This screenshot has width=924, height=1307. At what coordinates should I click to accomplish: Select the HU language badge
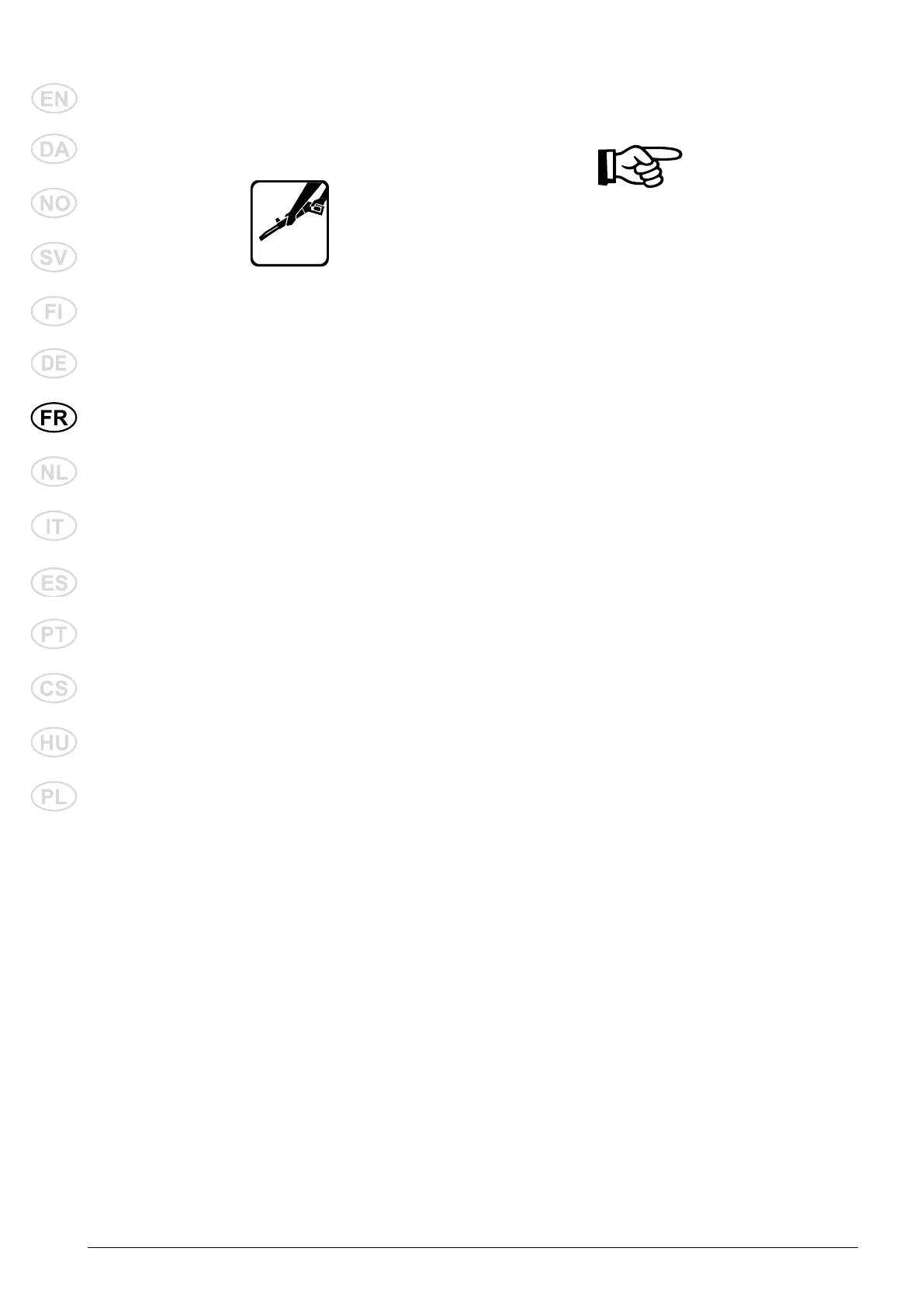click(54, 743)
